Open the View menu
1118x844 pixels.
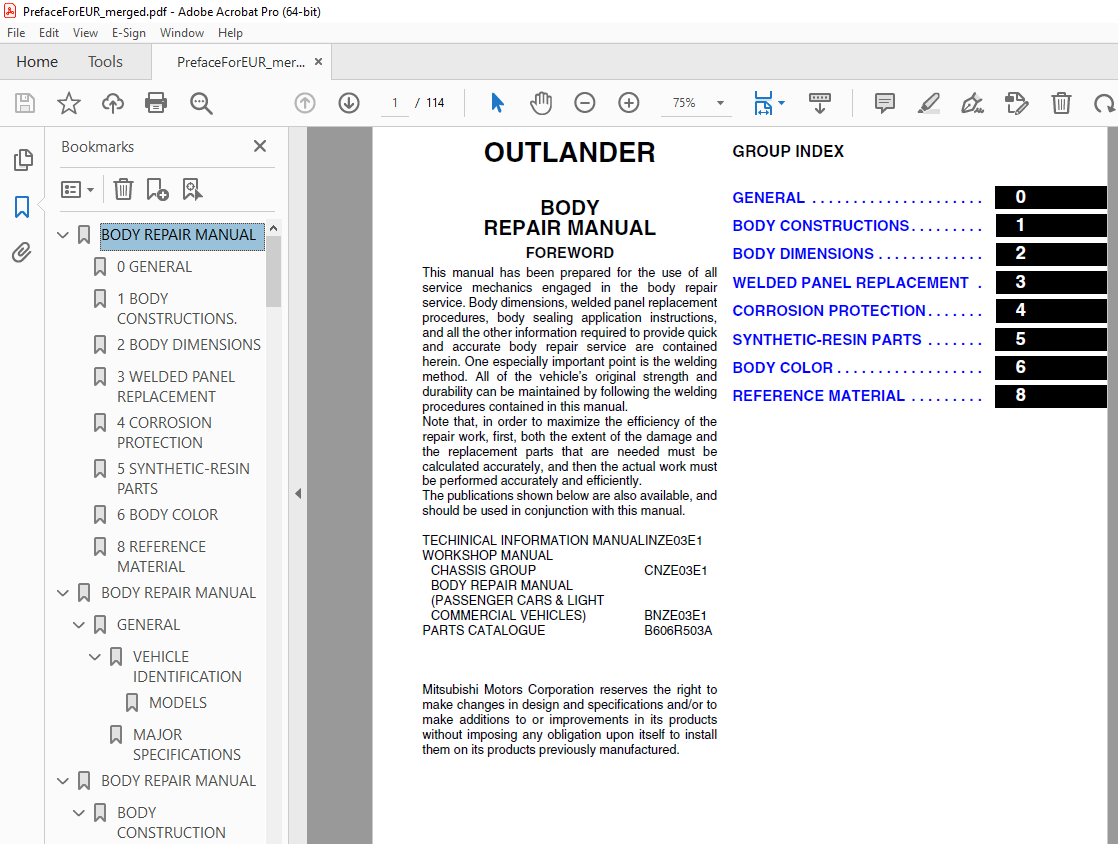pos(85,32)
